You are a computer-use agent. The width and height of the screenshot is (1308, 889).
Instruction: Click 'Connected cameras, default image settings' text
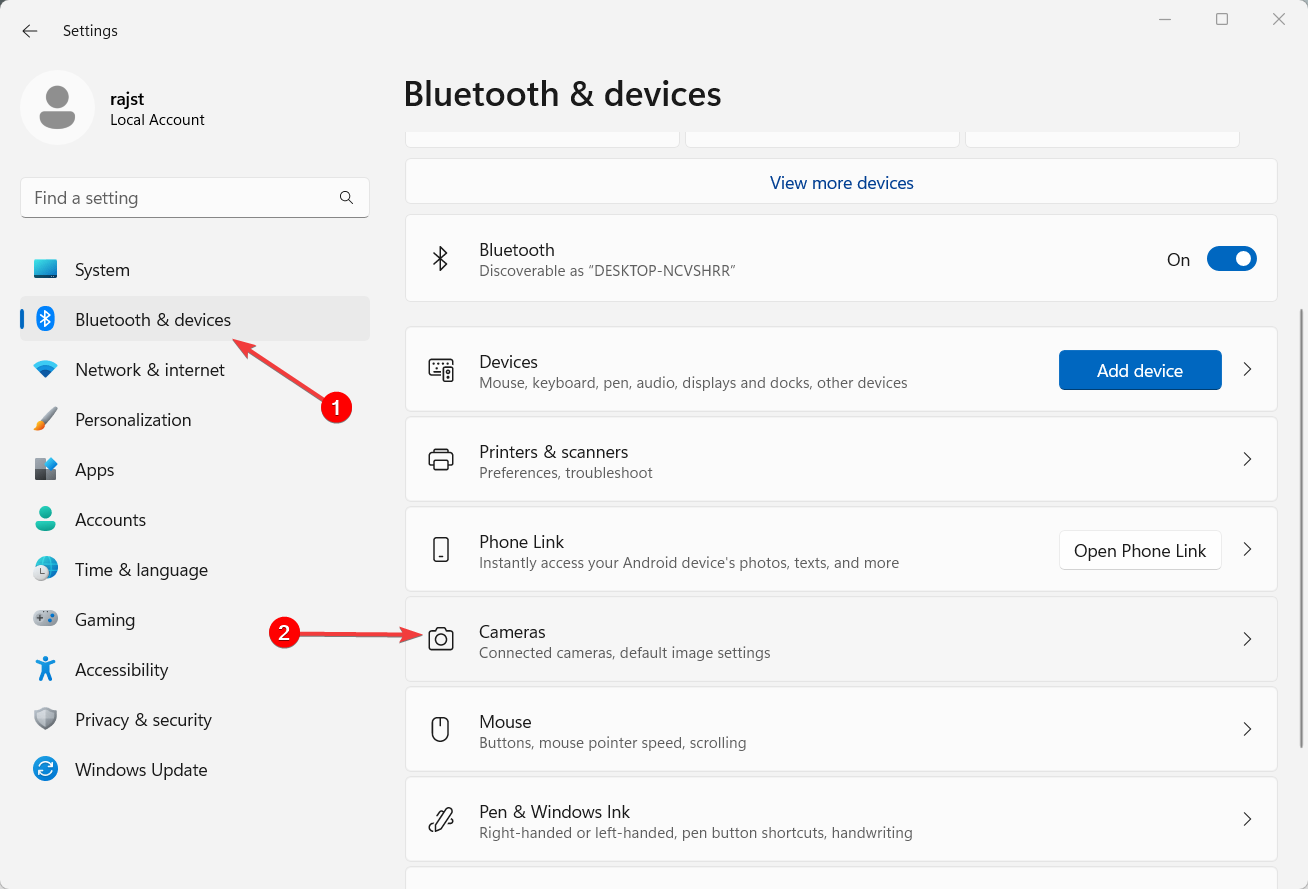[x=625, y=652]
